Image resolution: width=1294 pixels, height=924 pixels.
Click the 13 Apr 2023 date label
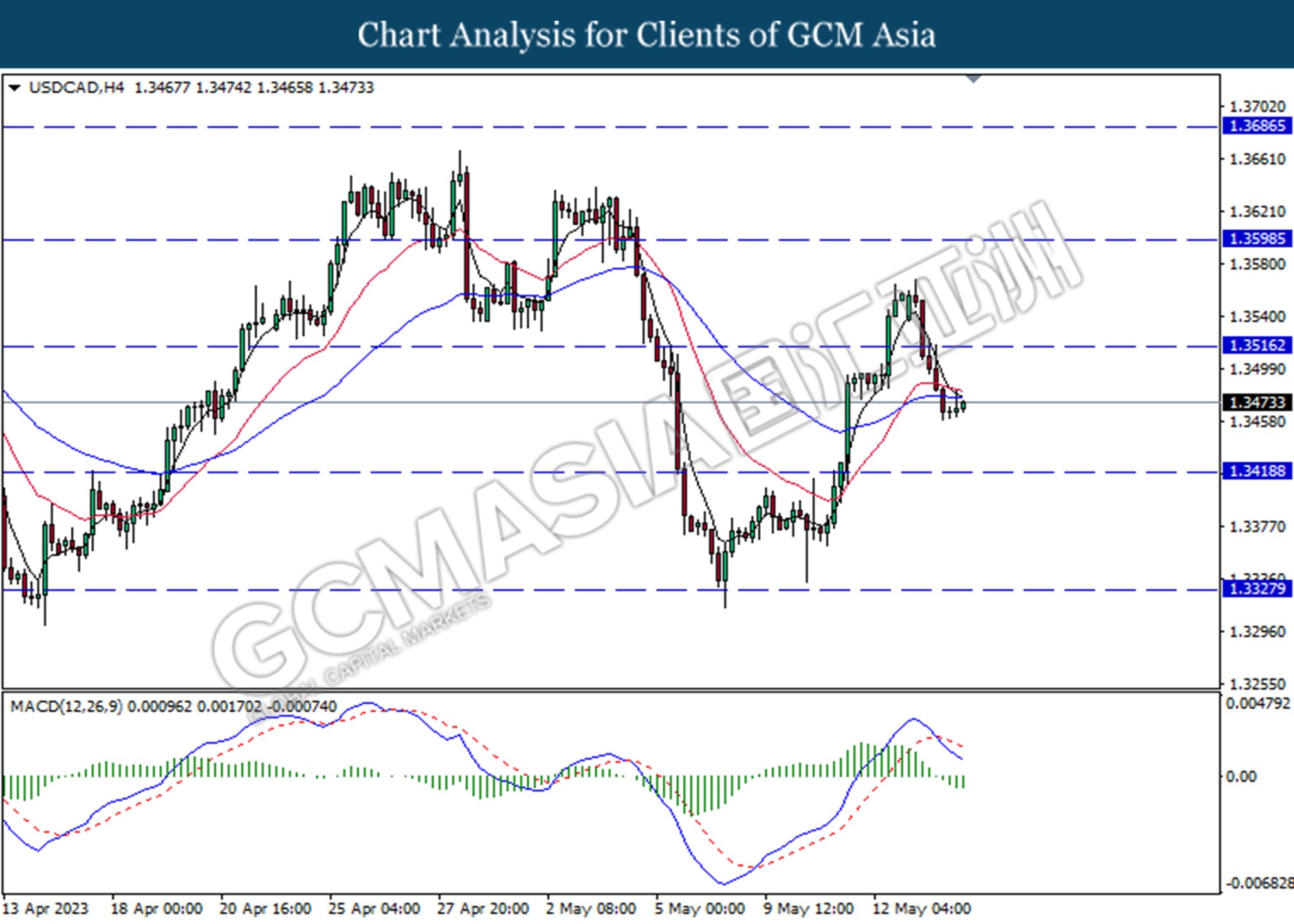pos(45,909)
